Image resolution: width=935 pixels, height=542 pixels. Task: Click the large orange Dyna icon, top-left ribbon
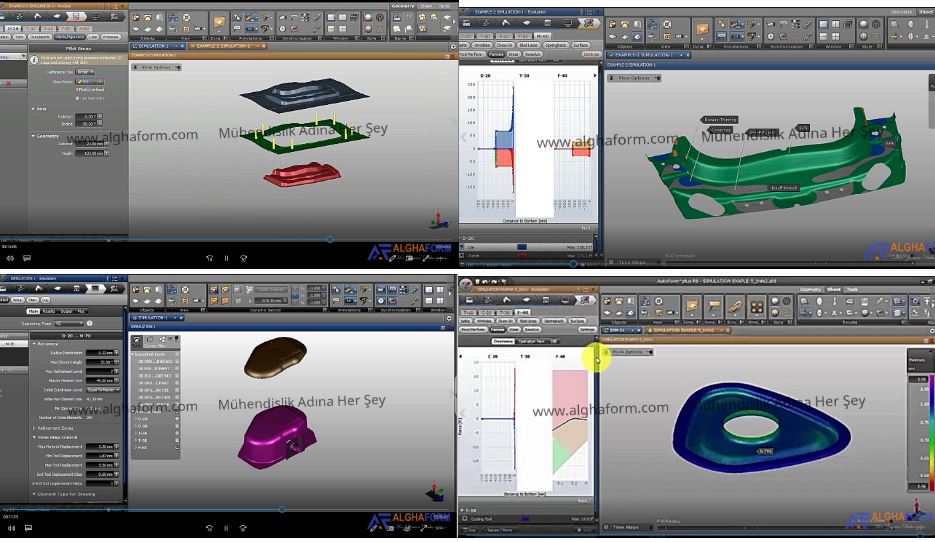pyautogui.click(x=219, y=23)
